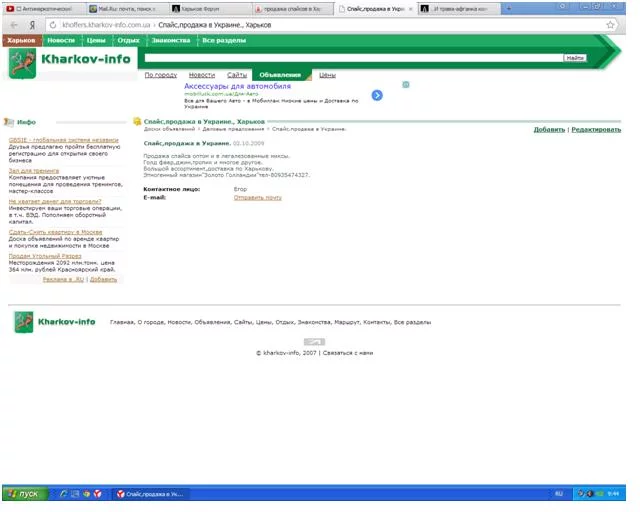Click the bookmark star in address bar
640x512 pixels.
[x=610, y=24]
